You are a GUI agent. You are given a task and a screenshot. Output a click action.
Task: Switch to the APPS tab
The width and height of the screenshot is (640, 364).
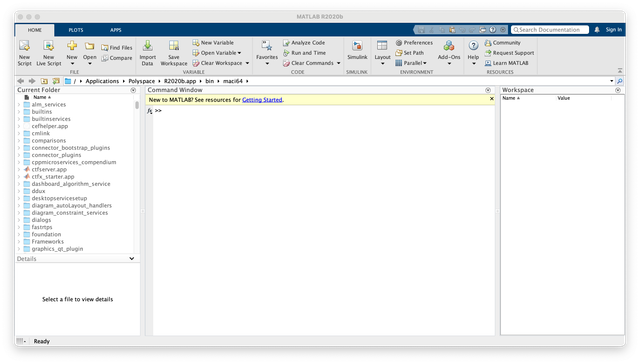(116, 30)
